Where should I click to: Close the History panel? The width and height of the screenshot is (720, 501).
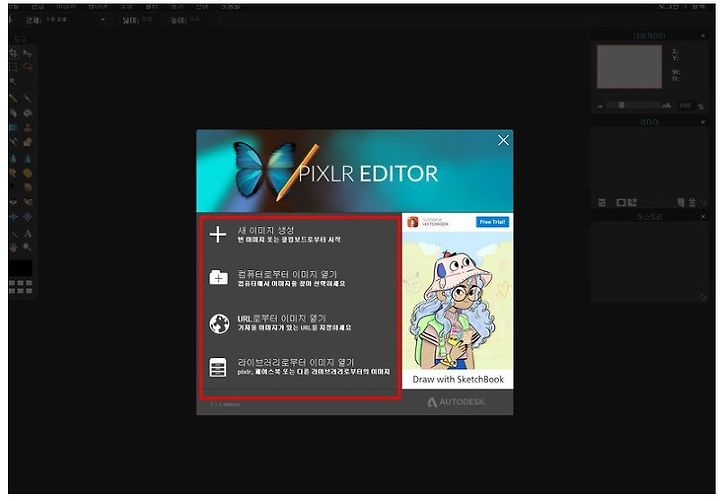[703, 216]
